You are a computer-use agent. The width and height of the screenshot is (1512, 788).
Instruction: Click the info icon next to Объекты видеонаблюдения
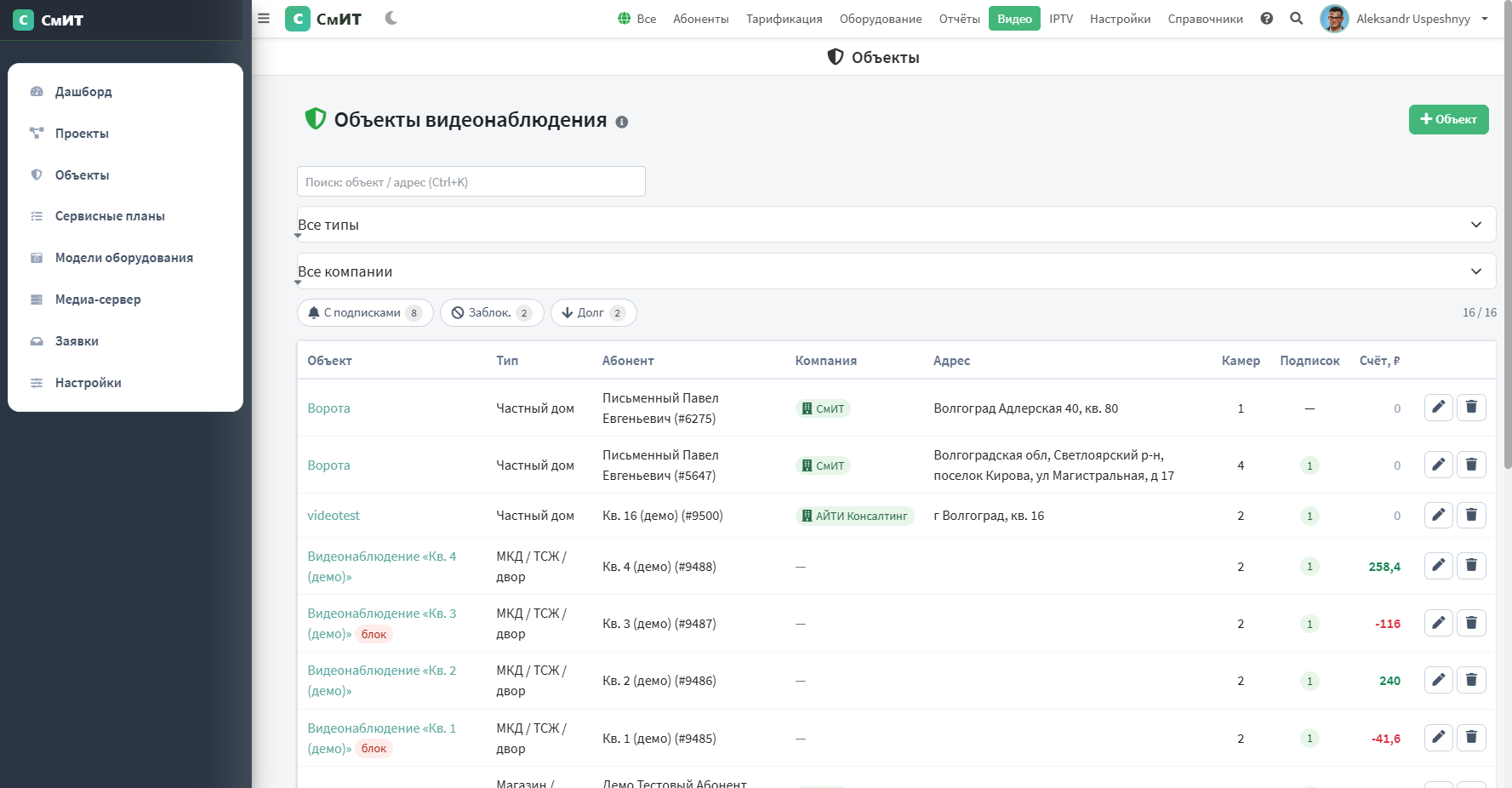(622, 123)
